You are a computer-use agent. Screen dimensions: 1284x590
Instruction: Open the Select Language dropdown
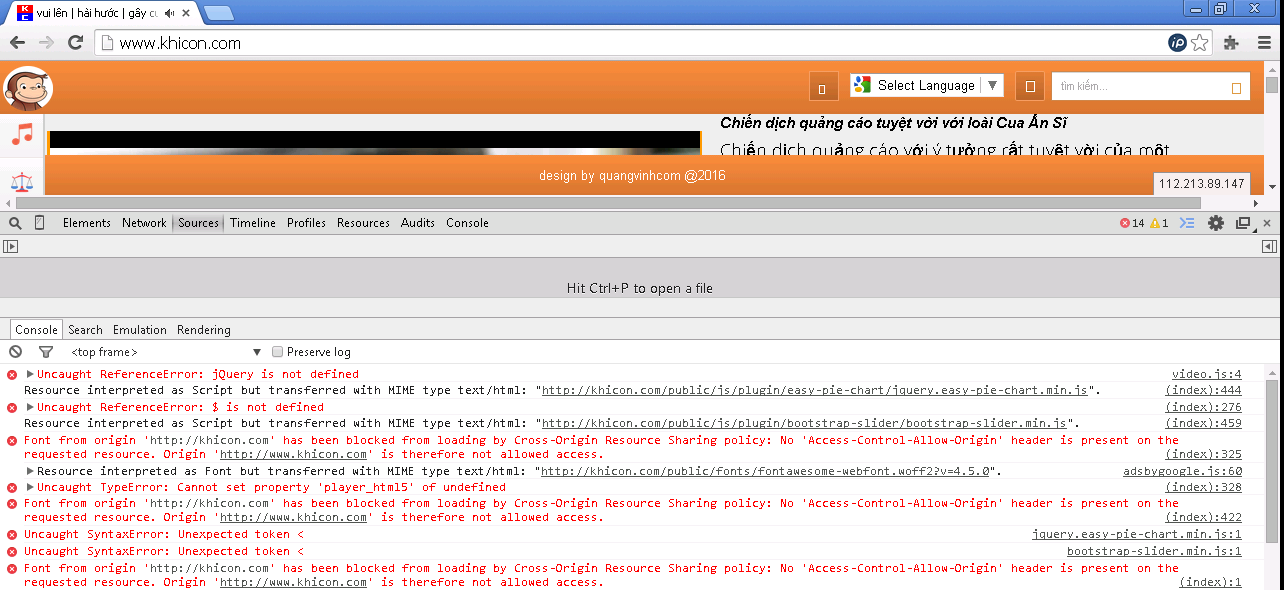pyautogui.click(x=926, y=86)
